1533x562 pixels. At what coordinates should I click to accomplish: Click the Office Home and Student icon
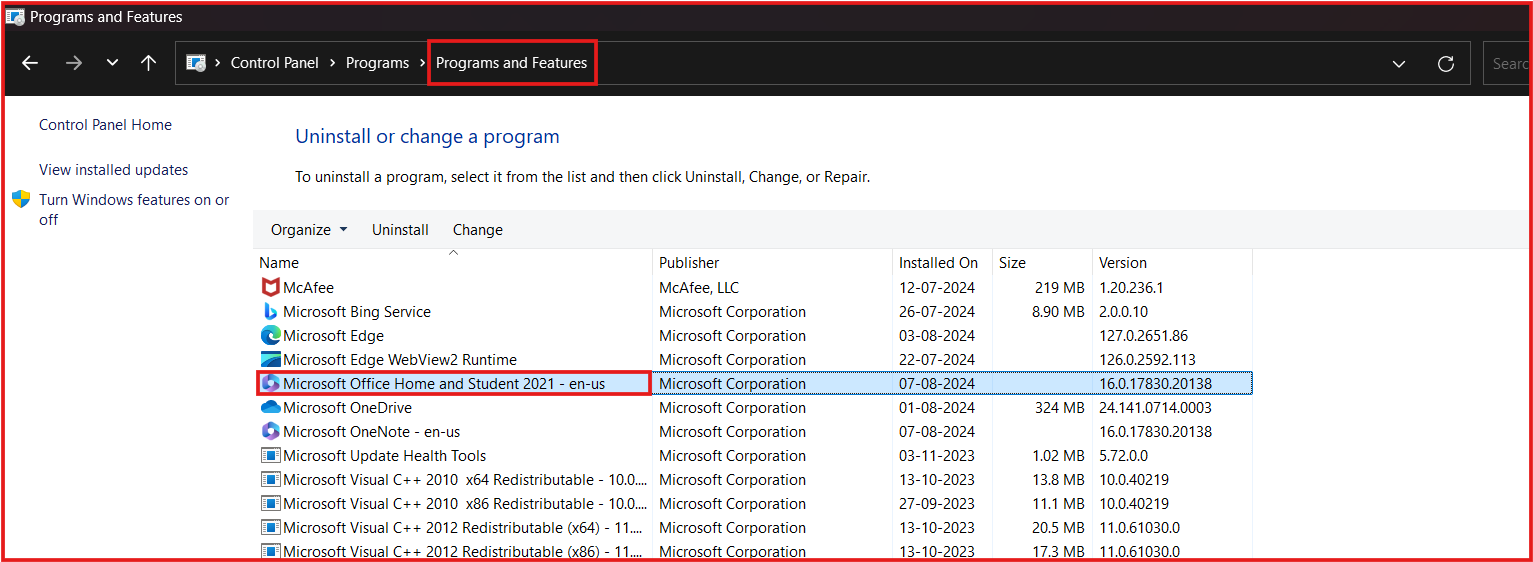click(270, 384)
